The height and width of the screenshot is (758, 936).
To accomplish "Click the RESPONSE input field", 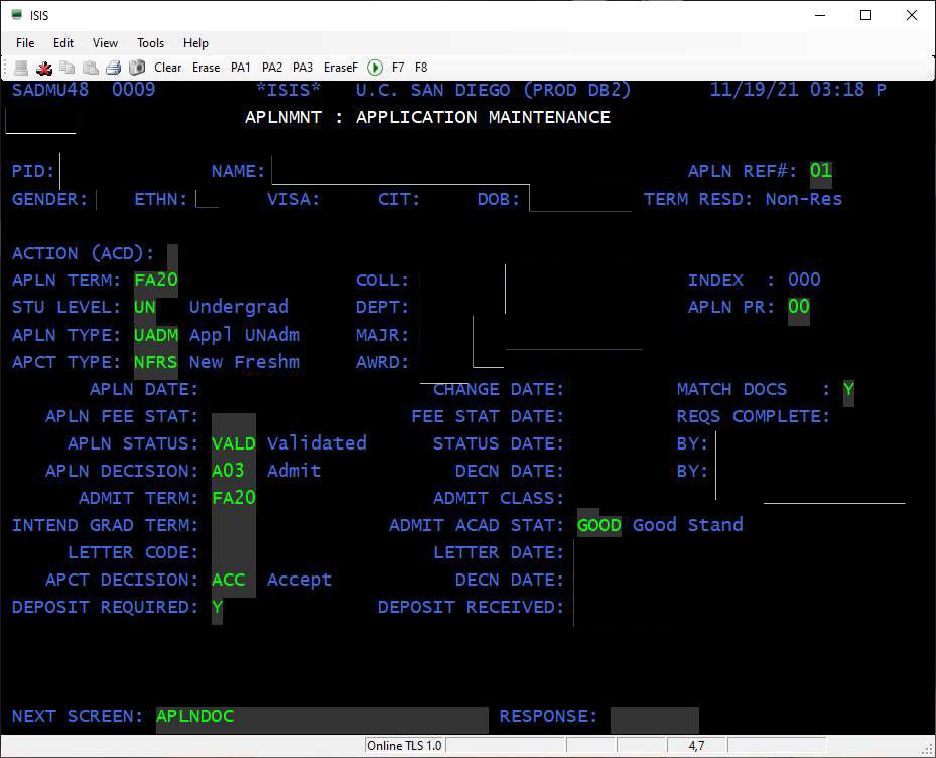I will coord(655,719).
